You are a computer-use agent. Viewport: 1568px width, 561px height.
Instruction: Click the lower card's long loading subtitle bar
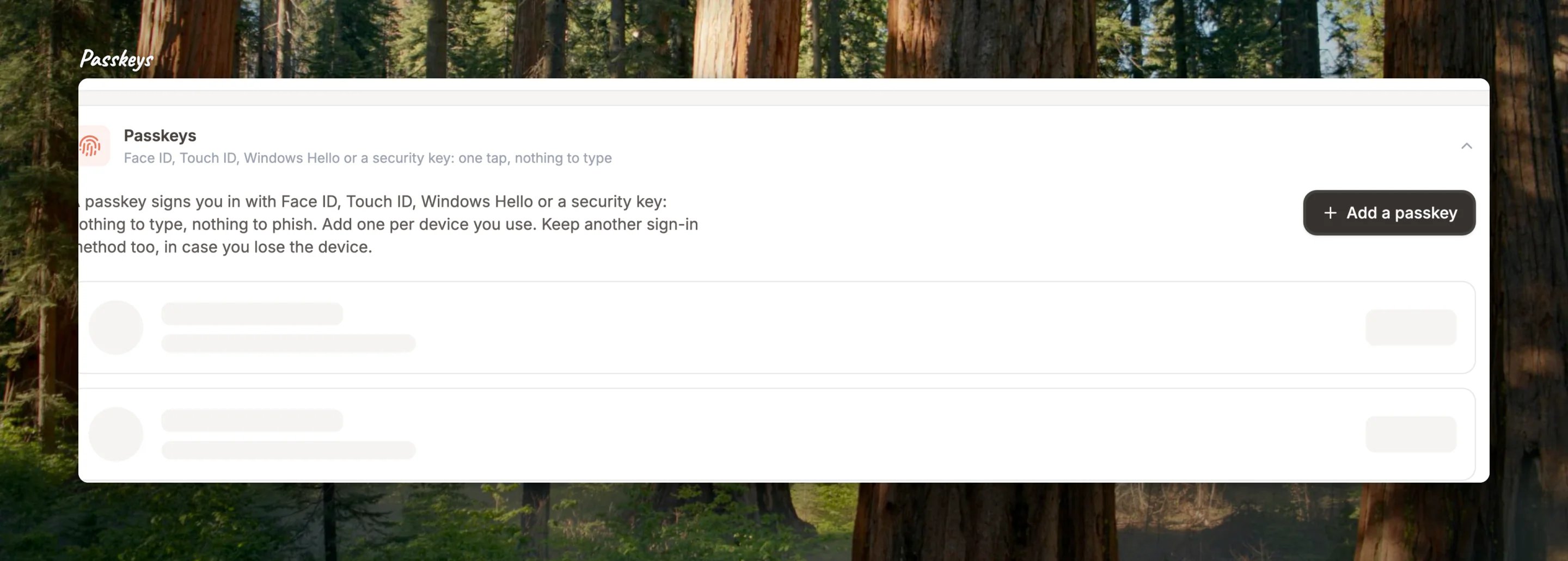pos(289,450)
